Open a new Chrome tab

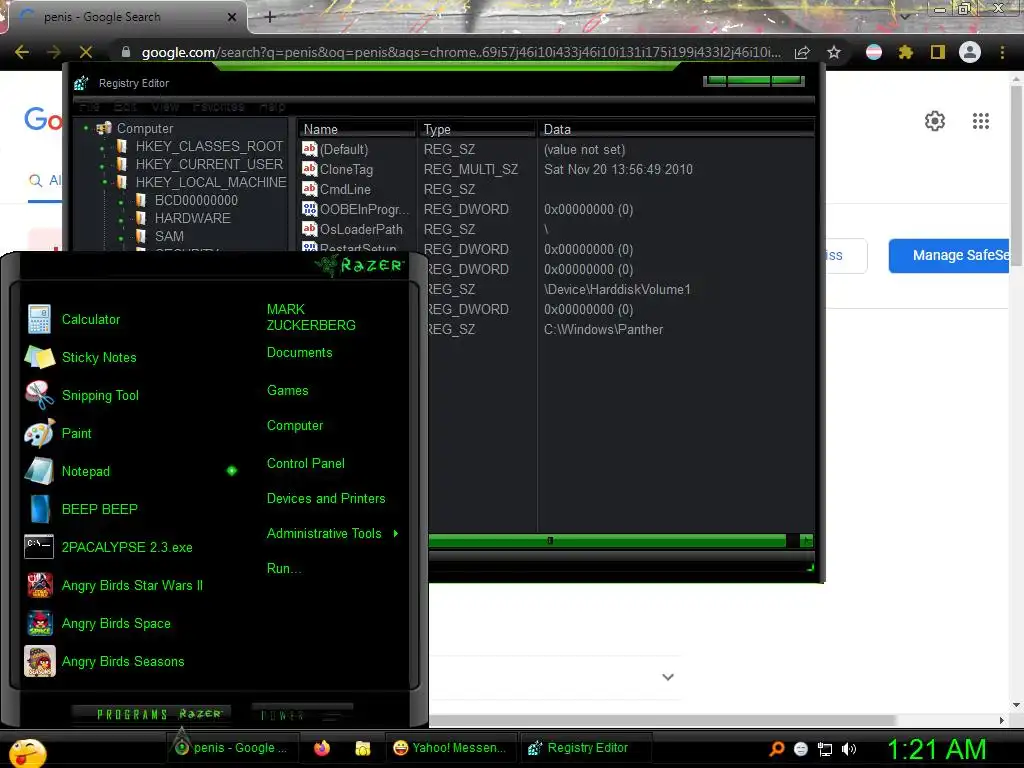pos(270,17)
